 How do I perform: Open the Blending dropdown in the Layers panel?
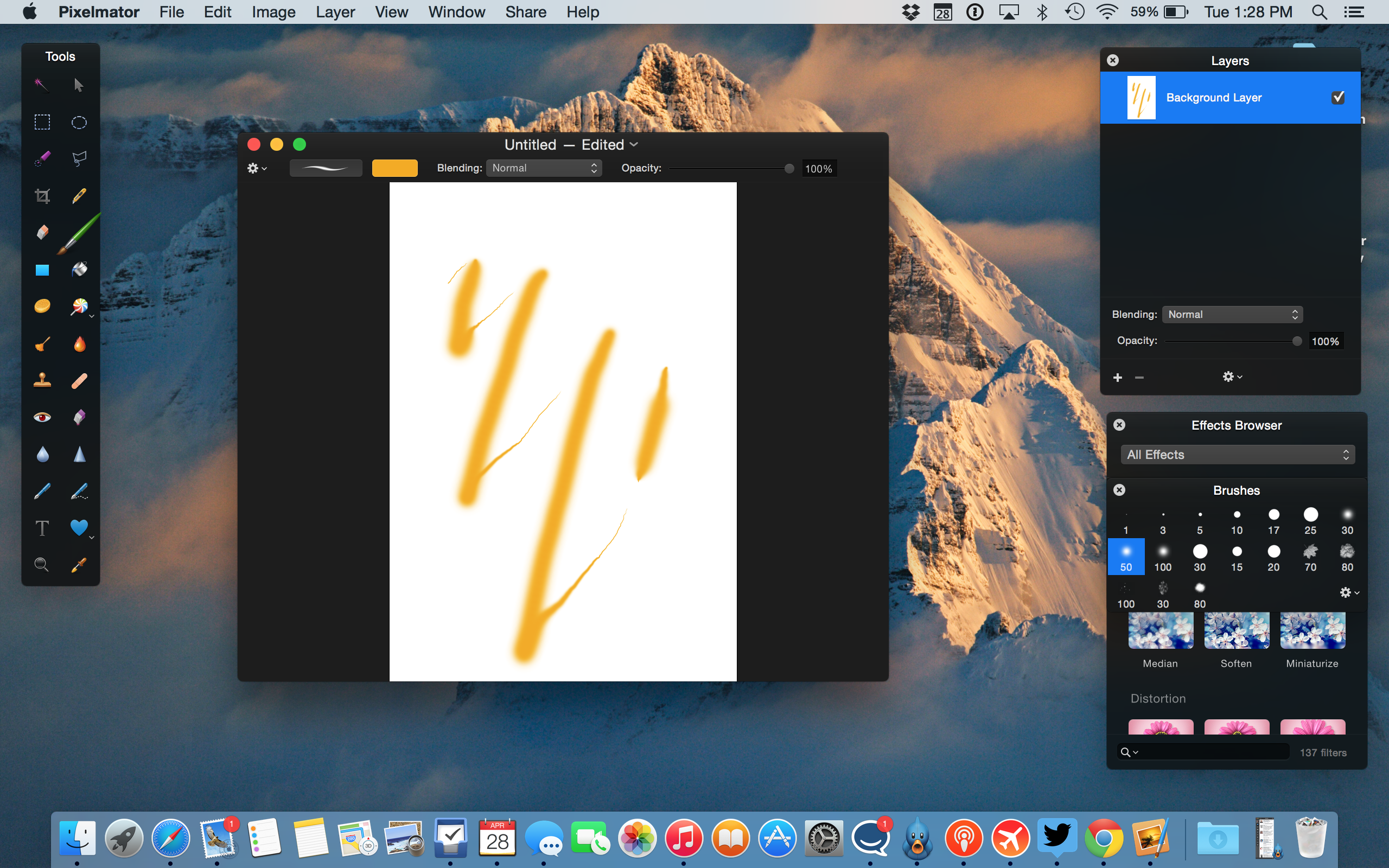click(1232, 314)
